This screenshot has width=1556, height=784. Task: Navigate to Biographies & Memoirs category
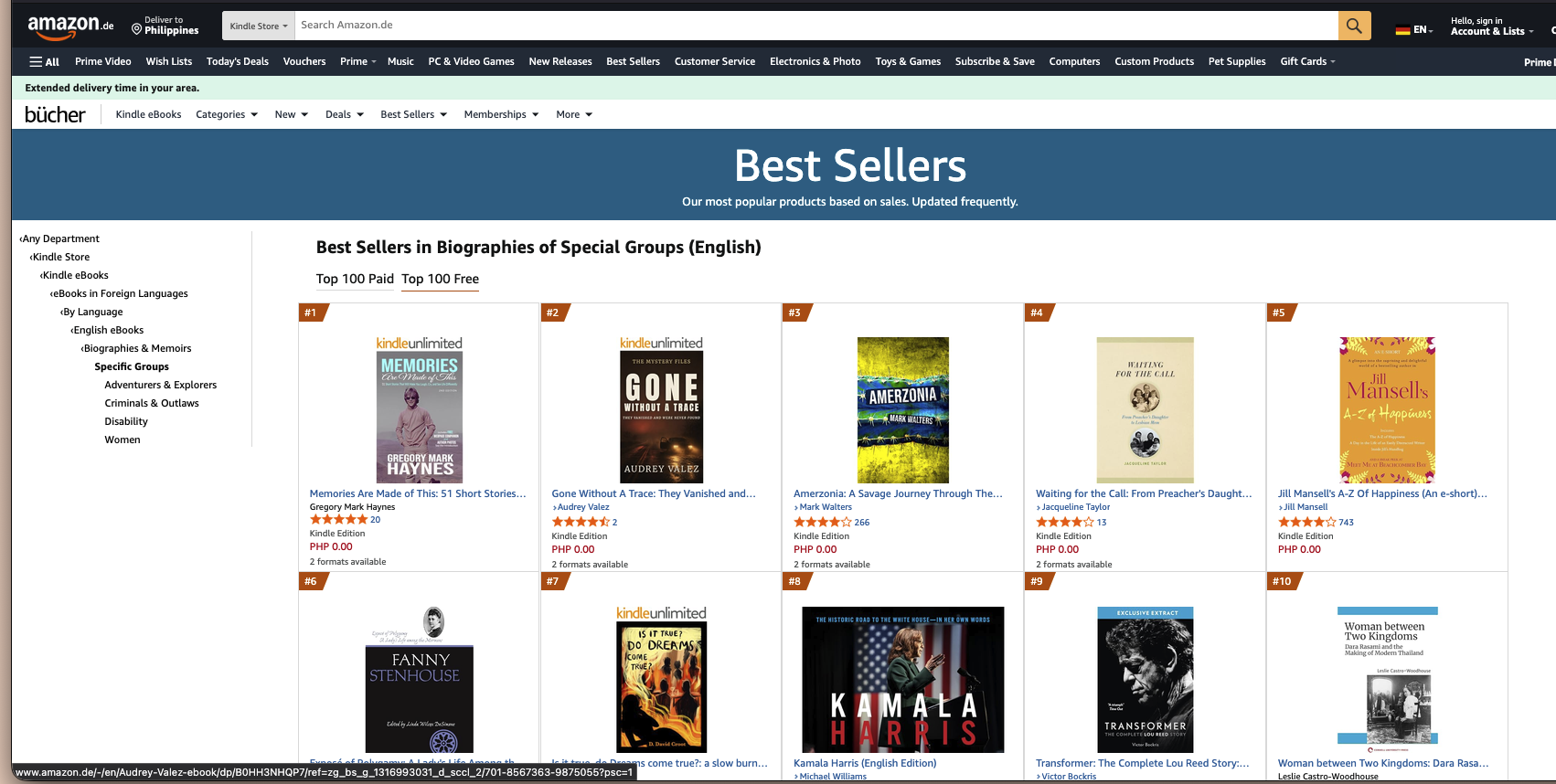pyautogui.click(x=136, y=348)
